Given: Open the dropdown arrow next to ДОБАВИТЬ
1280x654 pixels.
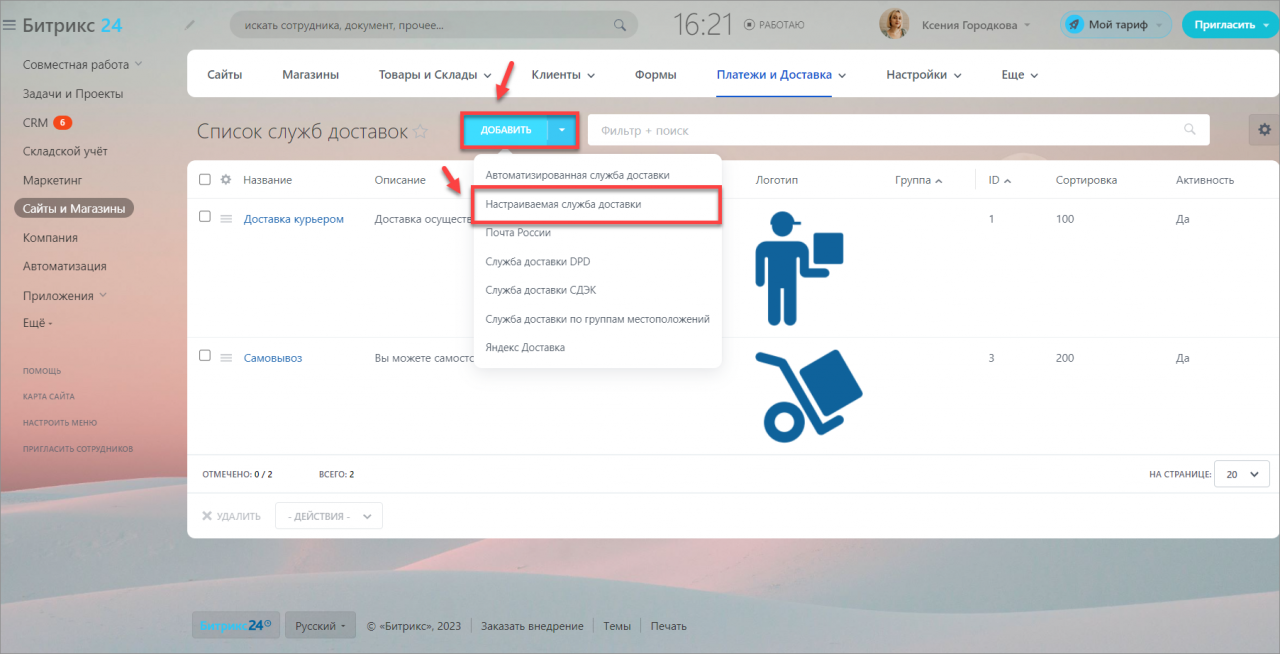Looking at the screenshot, I should click(563, 130).
